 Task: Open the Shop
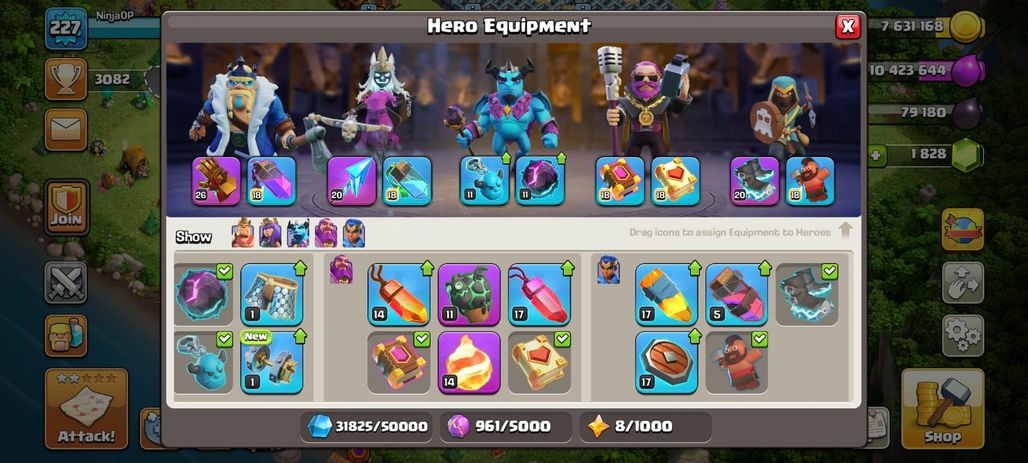pyautogui.click(x=942, y=409)
